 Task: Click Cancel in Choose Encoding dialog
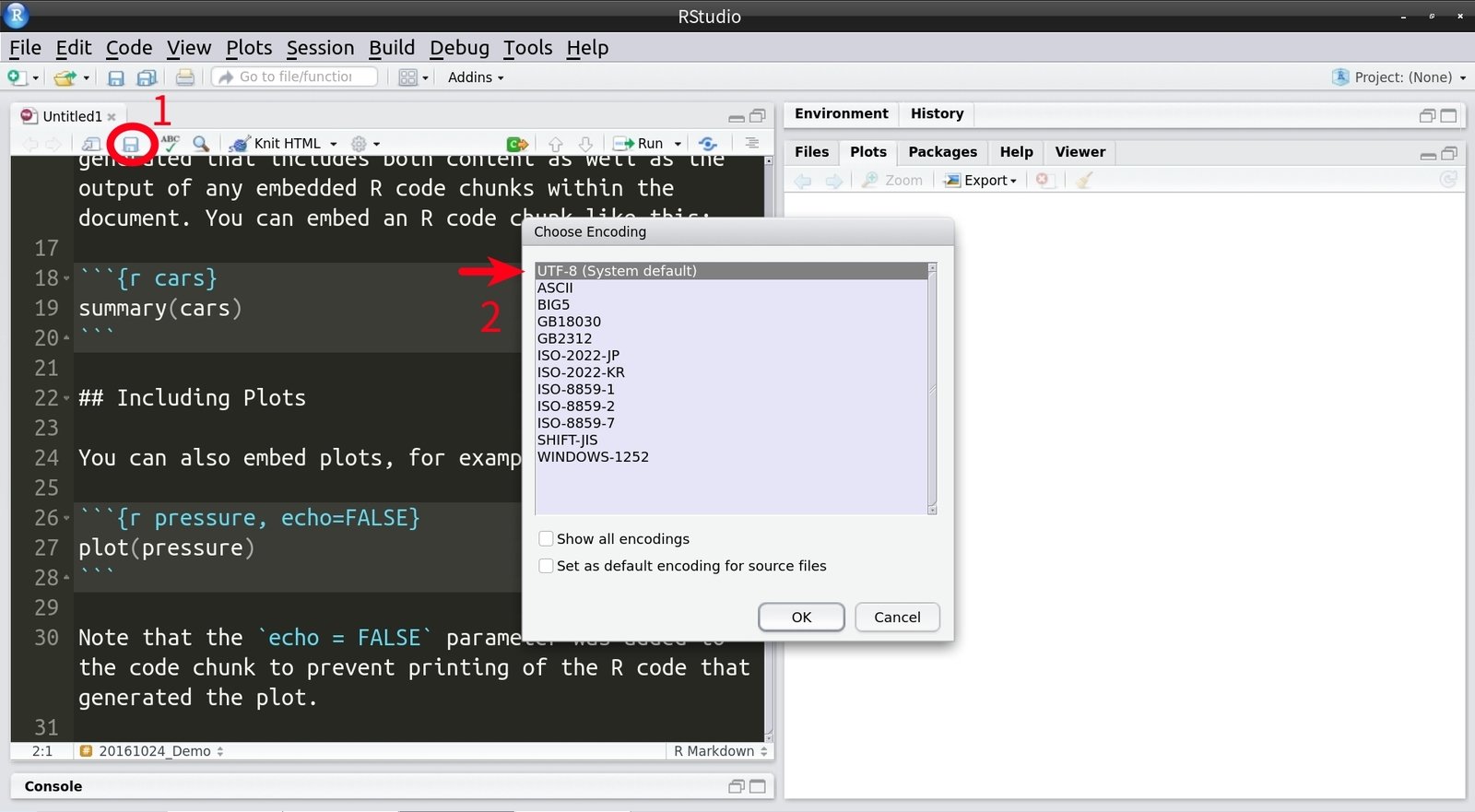coord(897,618)
